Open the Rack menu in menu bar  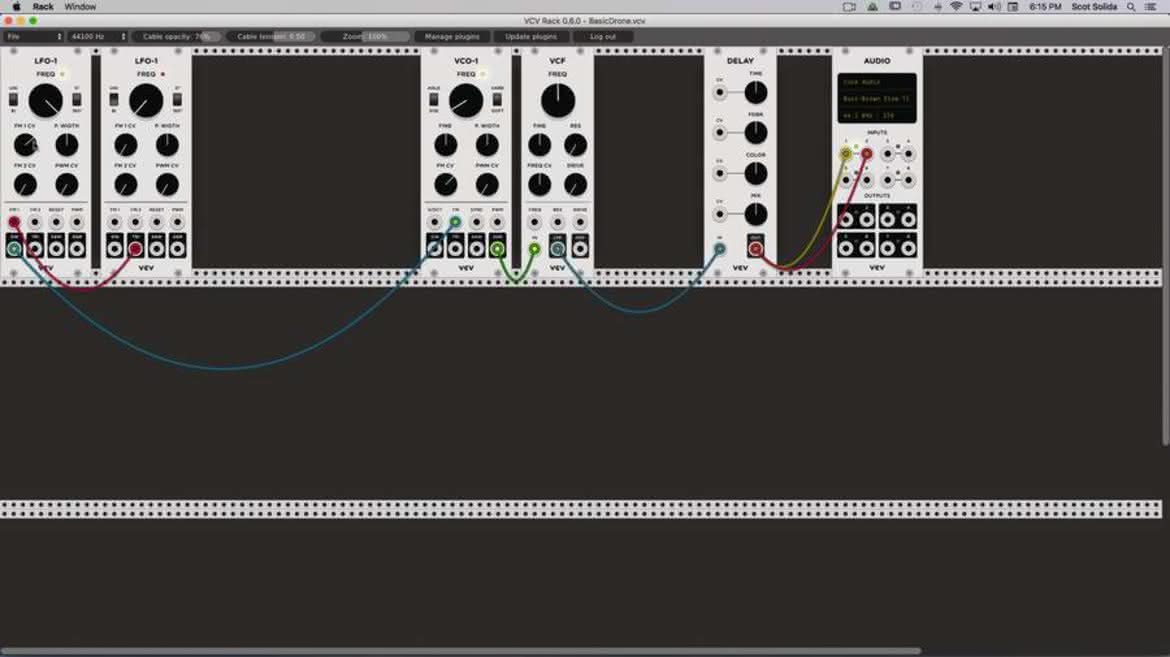(43, 7)
